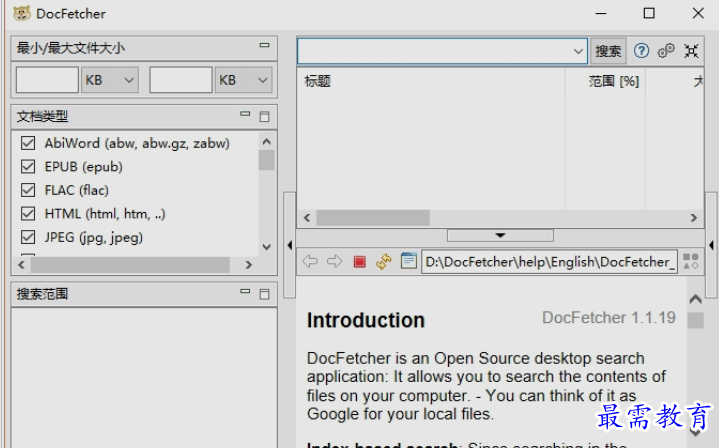Click 搜索范围 panel title
The width and height of the screenshot is (719, 448).
(42, 294)
